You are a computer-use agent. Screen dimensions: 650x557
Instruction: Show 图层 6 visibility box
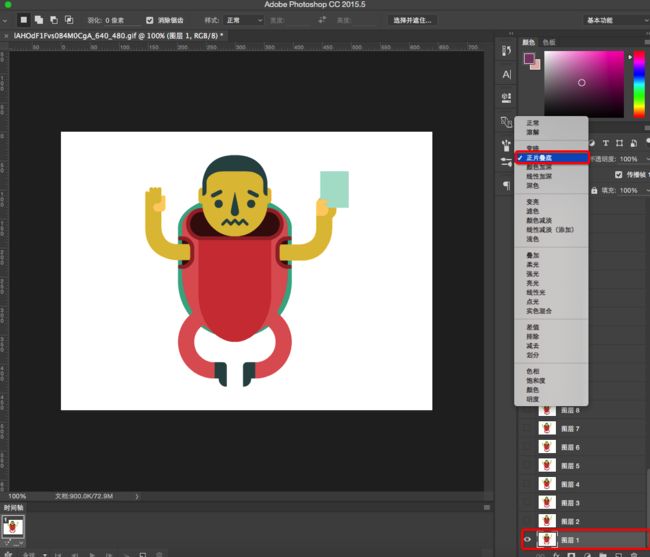point(527,447)
